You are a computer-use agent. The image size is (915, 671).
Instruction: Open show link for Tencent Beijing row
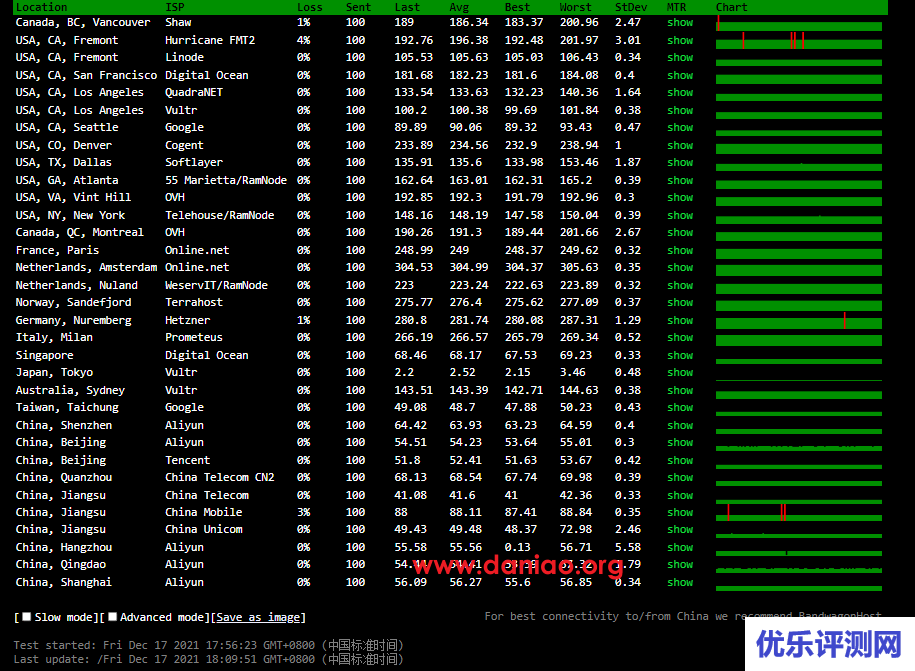[680, 460]
